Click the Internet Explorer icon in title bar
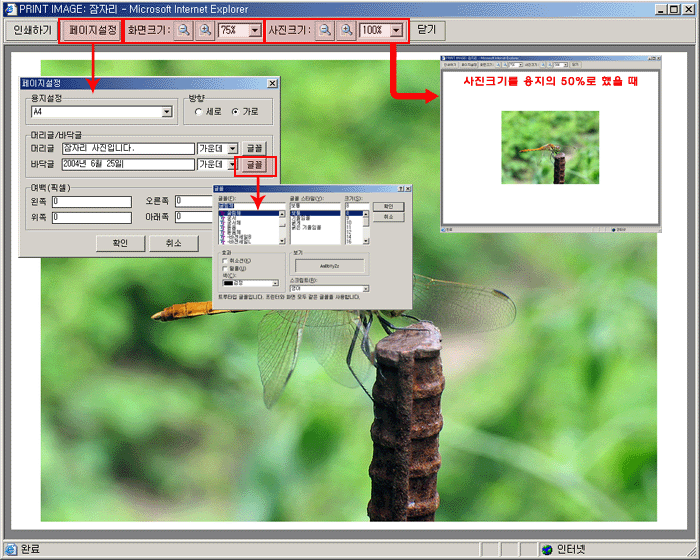The height and width of the screenshot is (560, 700). coord(9,8)
